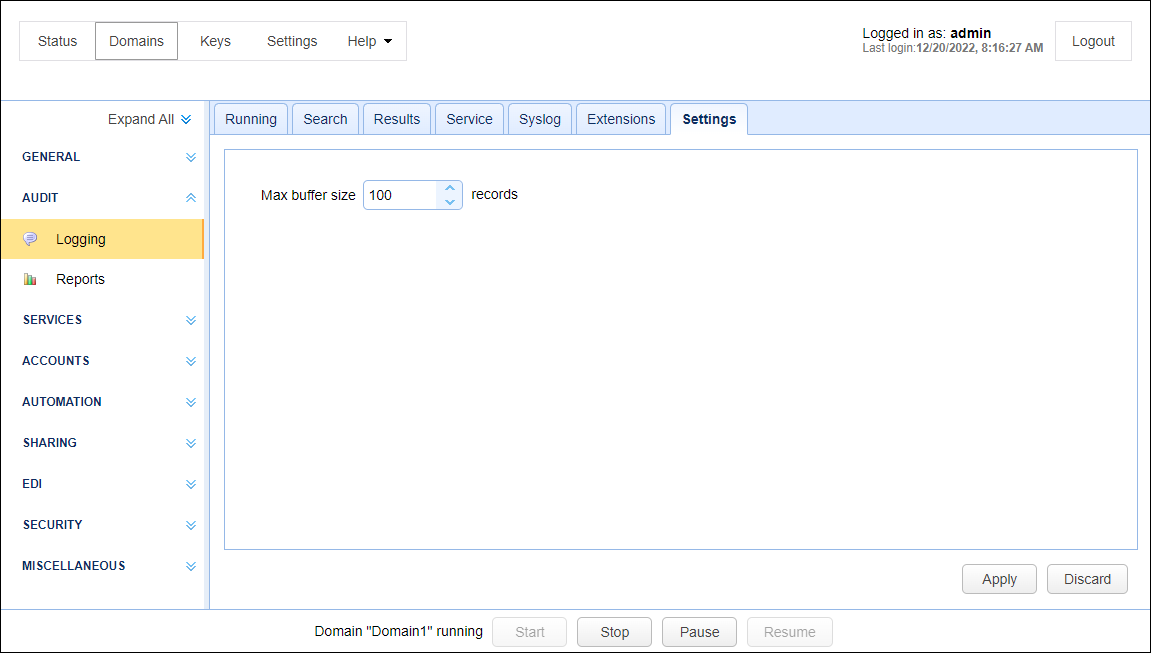Screen dimensions: 1151x653
Task: Switch to the Syslog tab
Action: [540, 120]
